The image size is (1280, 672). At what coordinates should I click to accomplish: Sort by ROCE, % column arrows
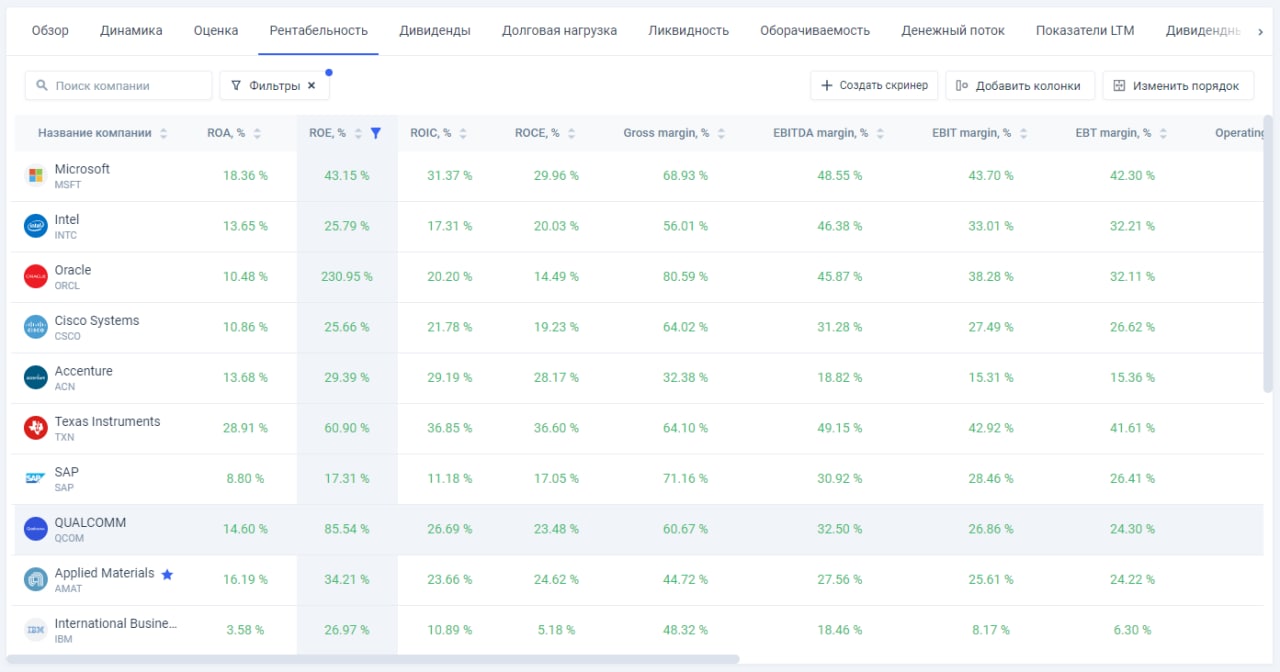tap(571, 133)
